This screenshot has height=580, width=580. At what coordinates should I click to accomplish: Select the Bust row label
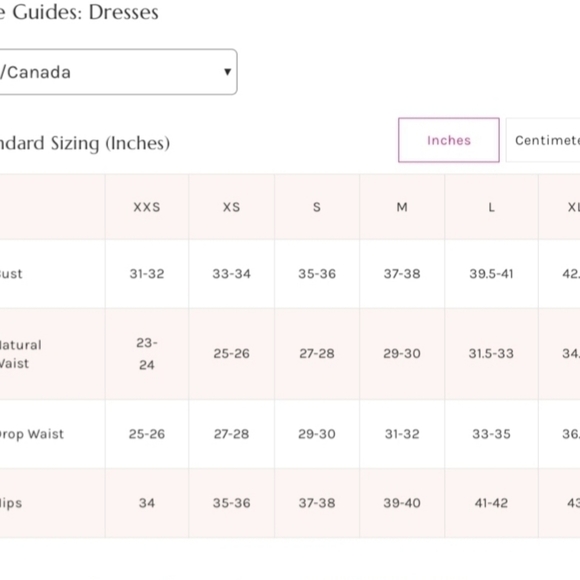pyautogui.click(x=11, y=274)
